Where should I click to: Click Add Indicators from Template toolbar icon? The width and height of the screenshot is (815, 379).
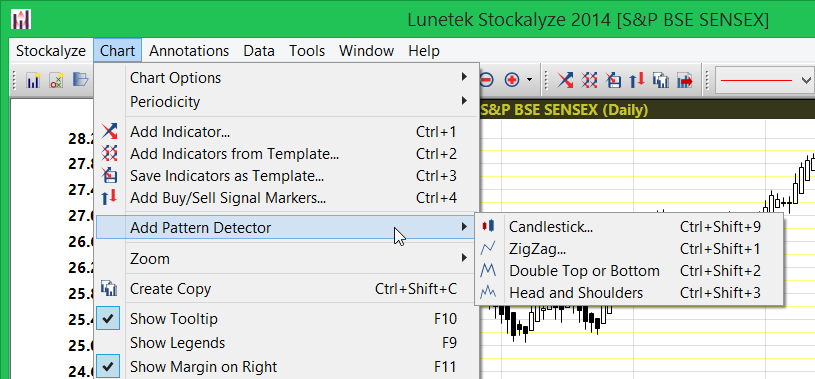click(x=589, y=80)
